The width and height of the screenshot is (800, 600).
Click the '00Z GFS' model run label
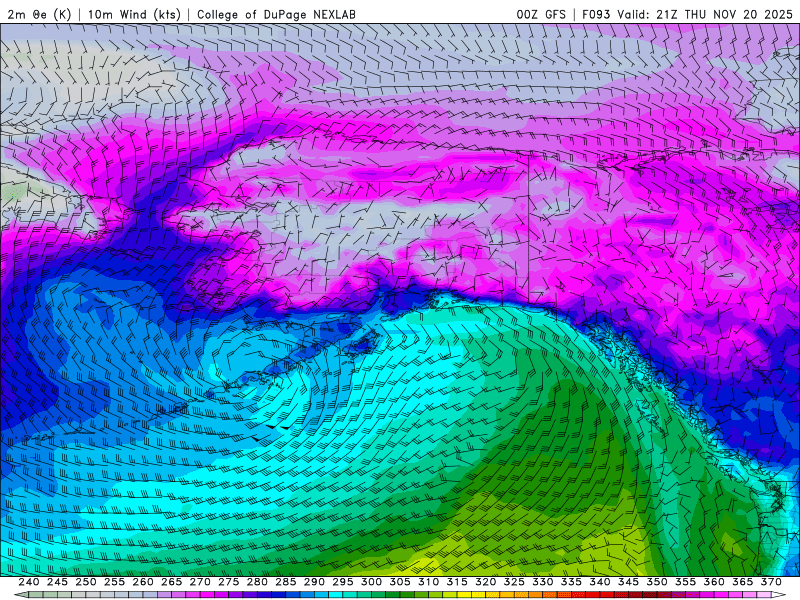tap(541, 14)
